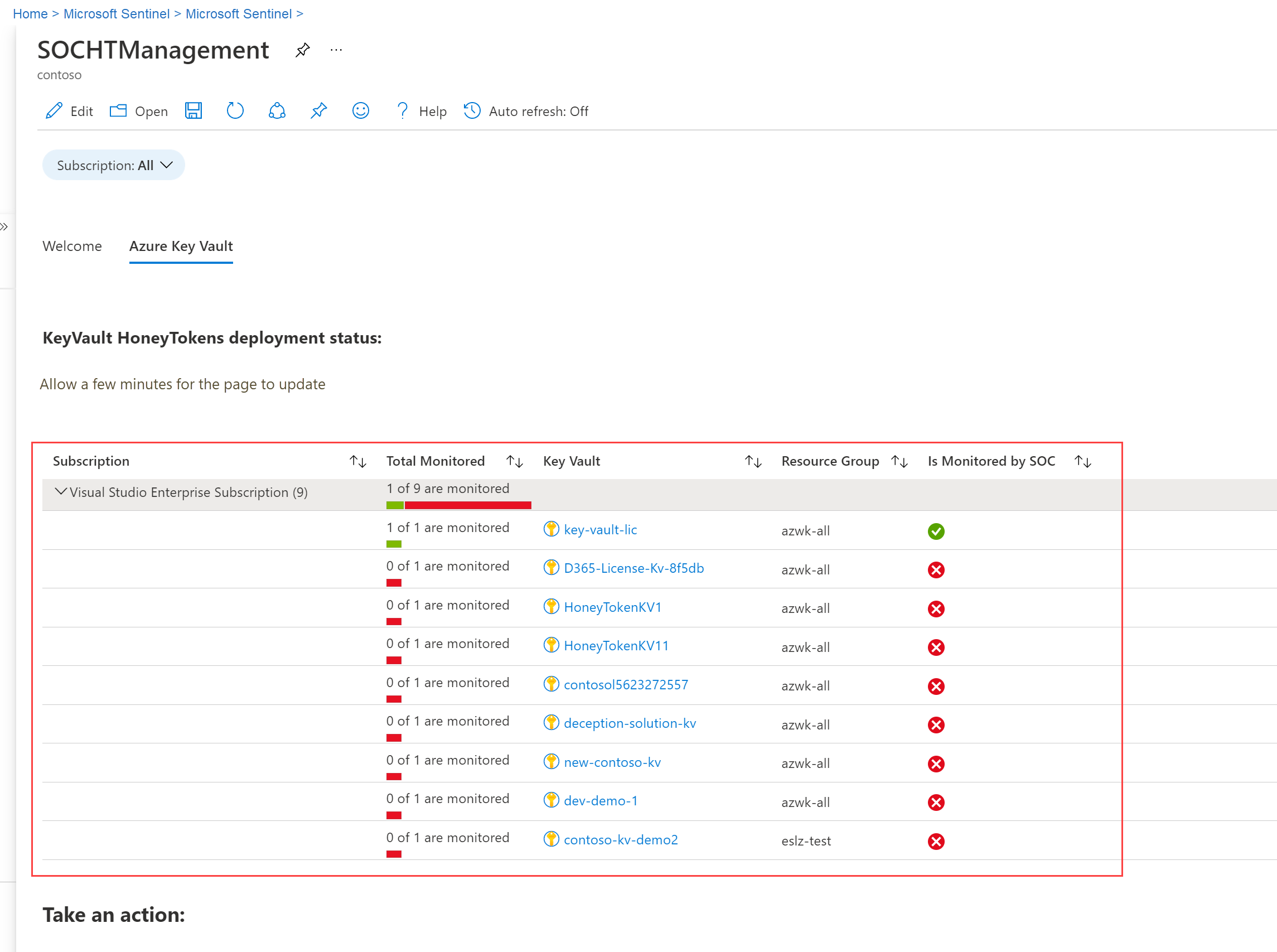Open second Microsoft Sentinel breadcrumb link
This screenshot has height=952, width=1277.
[239, 14]
